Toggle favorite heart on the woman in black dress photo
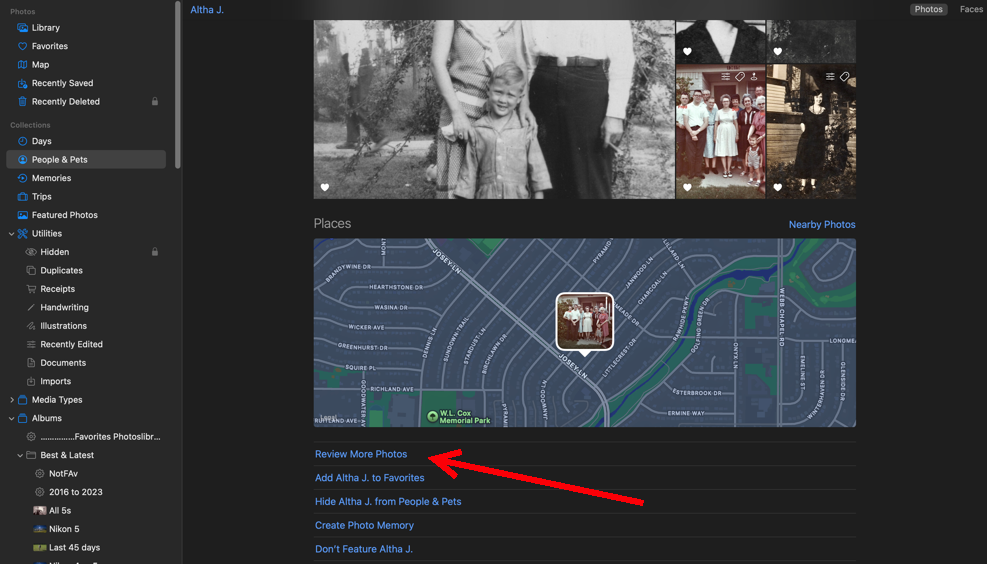This screenshot has width=987, height=564. (x=777, y=187)
